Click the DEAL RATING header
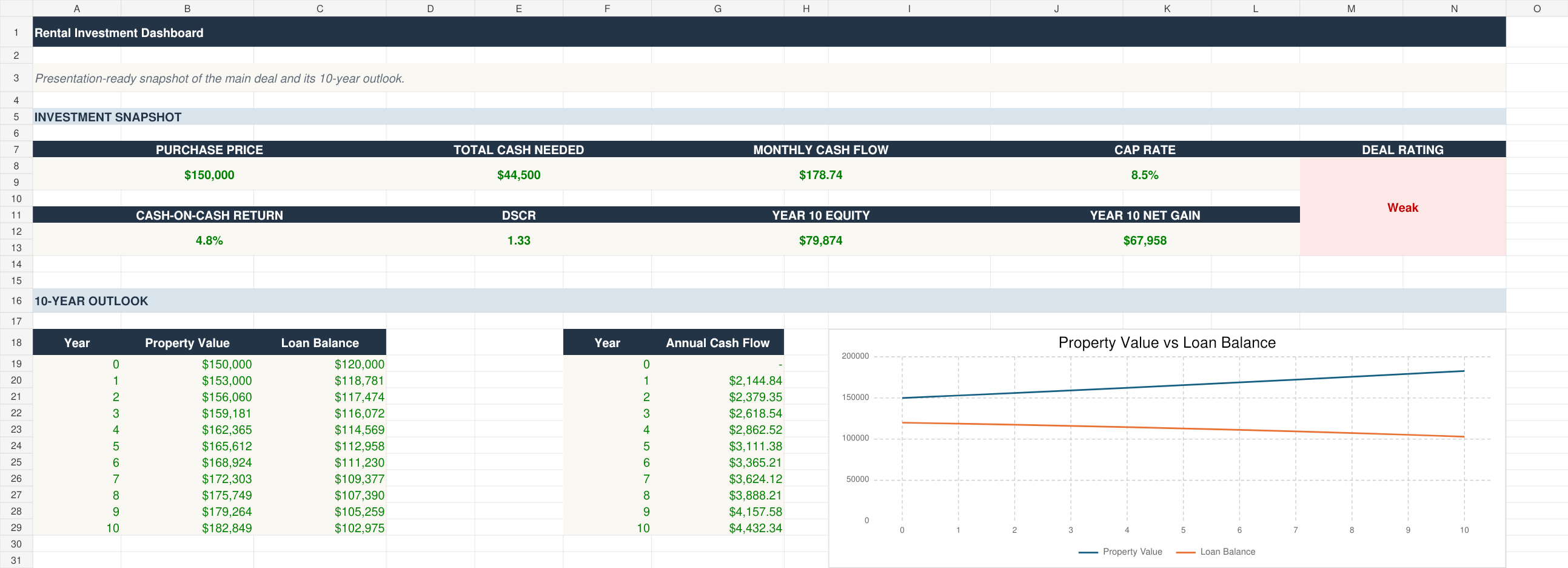The height and width of the screenshot is (568, 1568). pyautogui.click(x=1402, y=150)
